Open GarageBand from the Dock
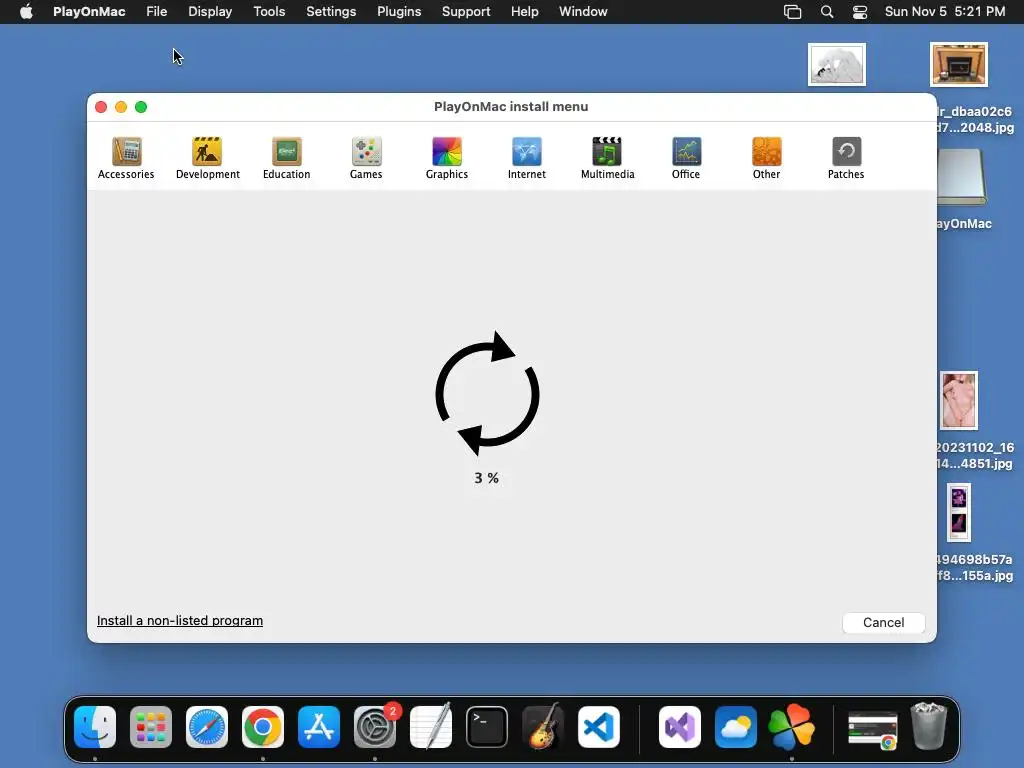This screenshot has width=1024, height=768. tap(543, 727)
